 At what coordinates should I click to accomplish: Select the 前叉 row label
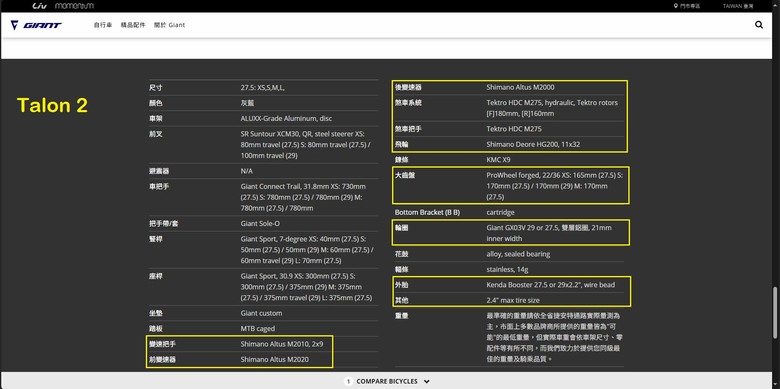tap(155, 134)
